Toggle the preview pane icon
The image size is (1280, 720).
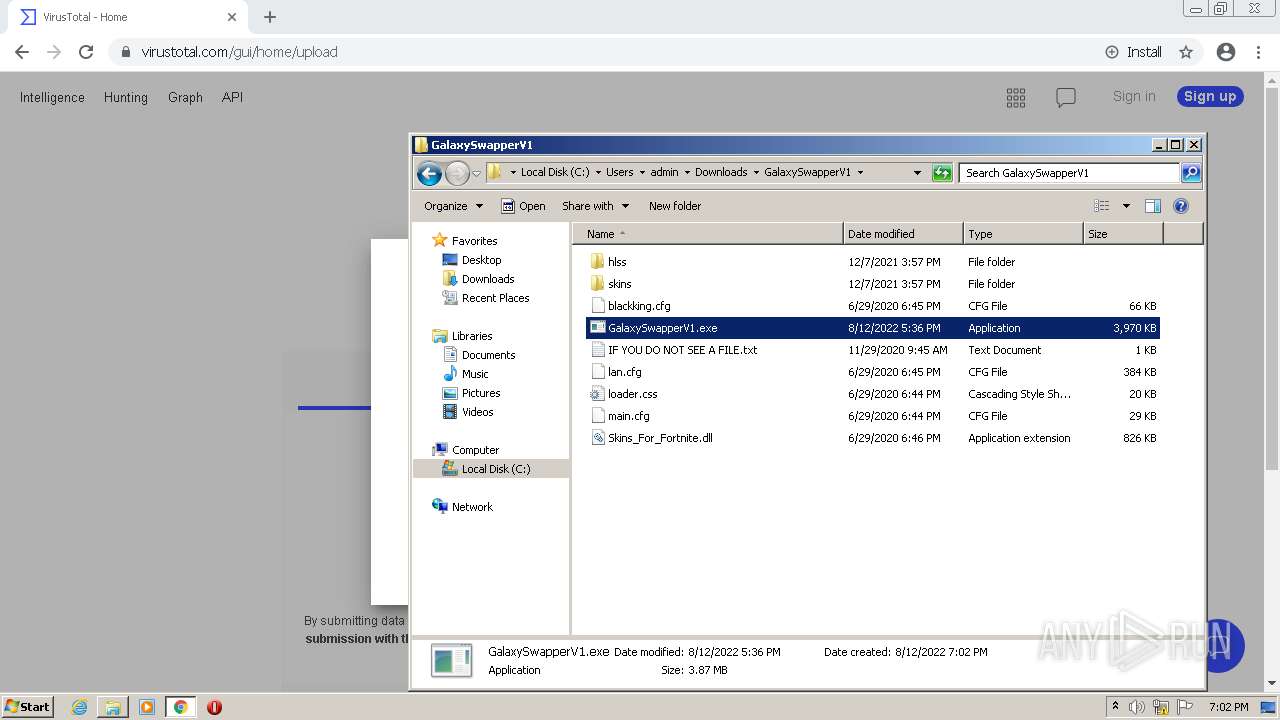click(x=1152, y=206)
